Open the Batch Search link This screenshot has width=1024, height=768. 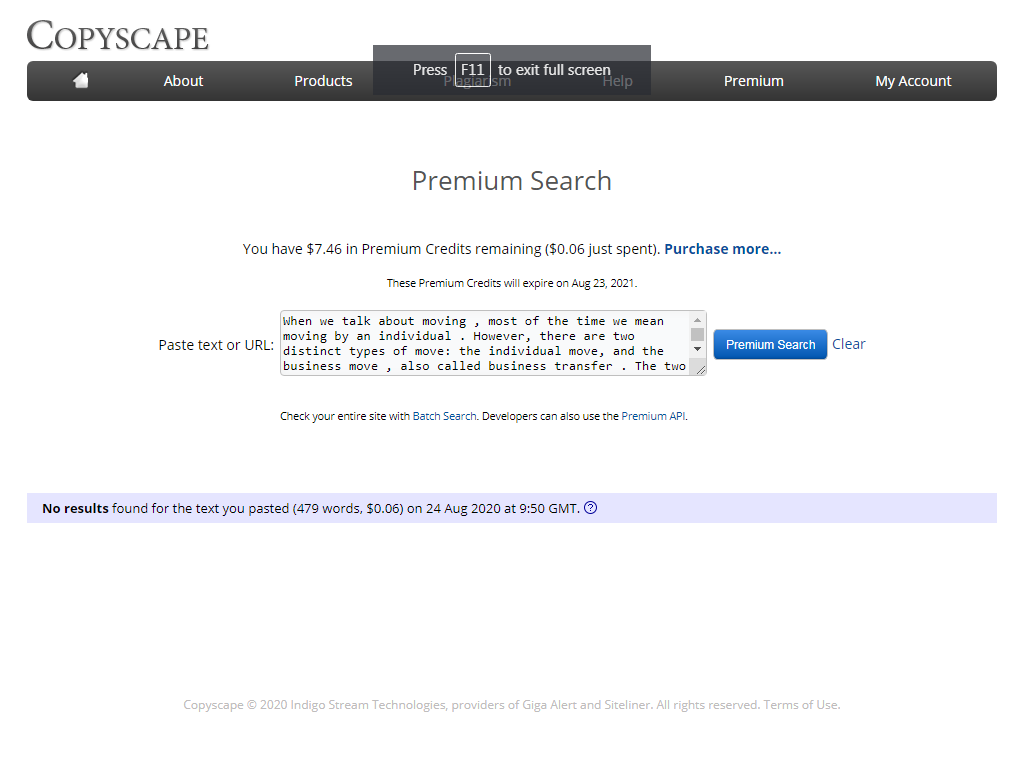(x=444, y=416)
